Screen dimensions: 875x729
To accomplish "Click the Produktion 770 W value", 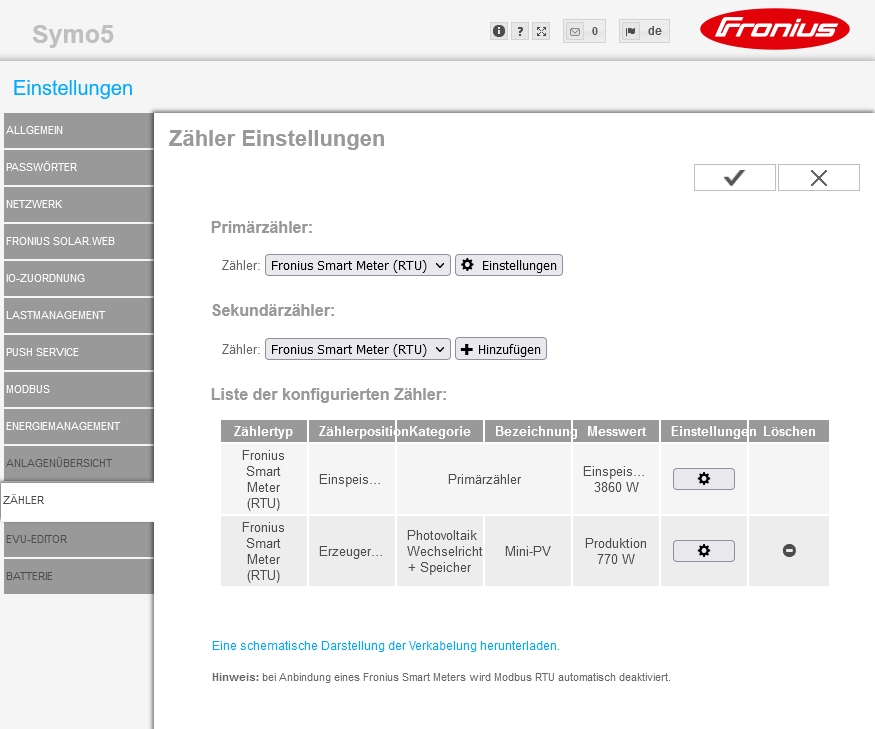I will pos(616,551).
